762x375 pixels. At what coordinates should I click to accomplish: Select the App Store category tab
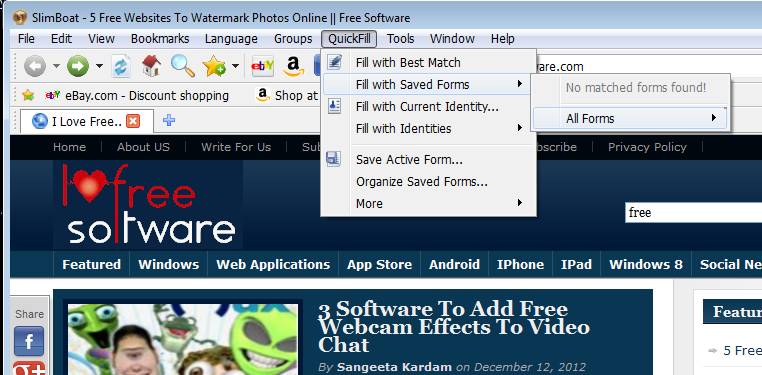(379, 264)
